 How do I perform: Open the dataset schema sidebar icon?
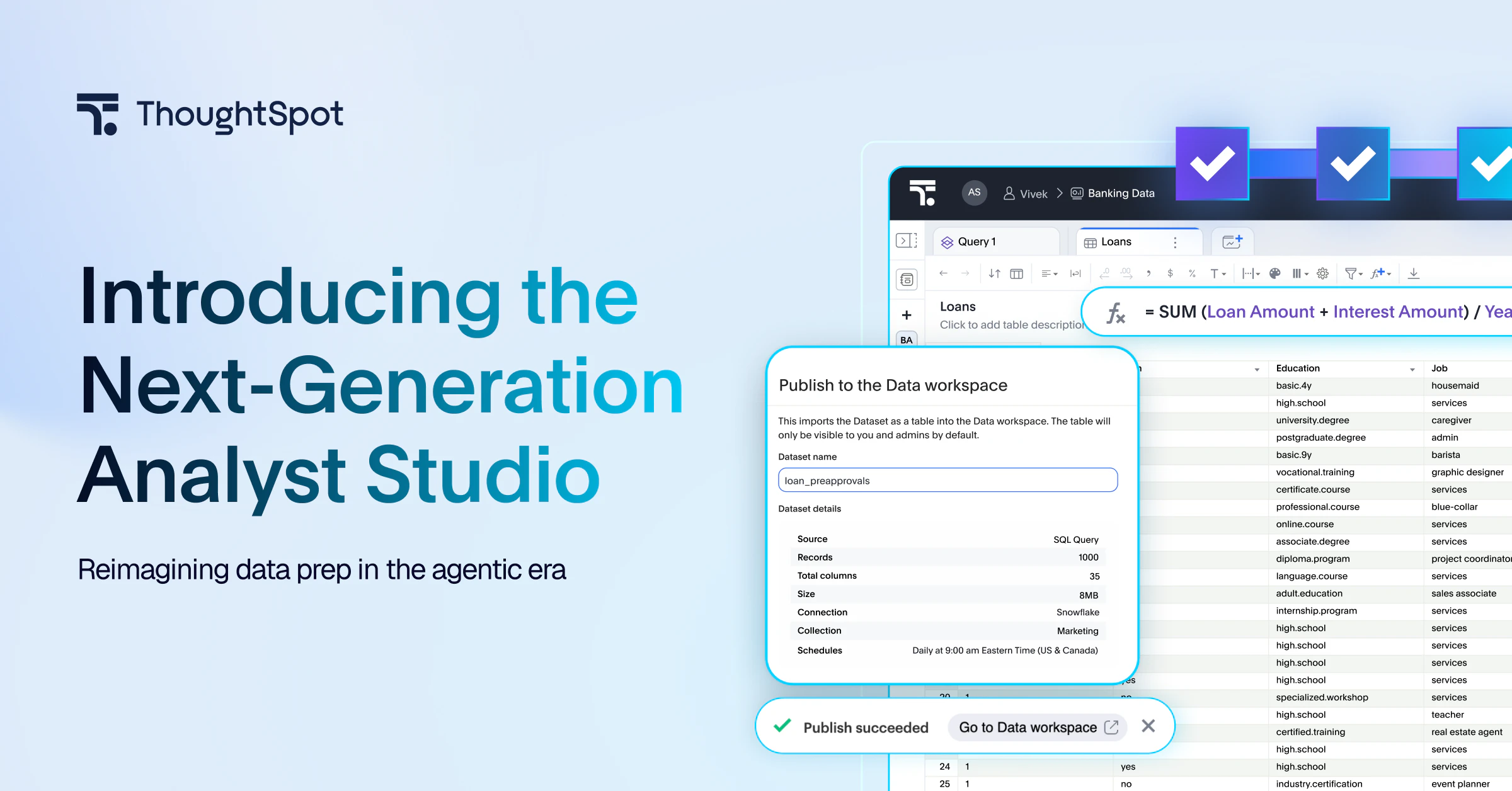coord(907,279)
